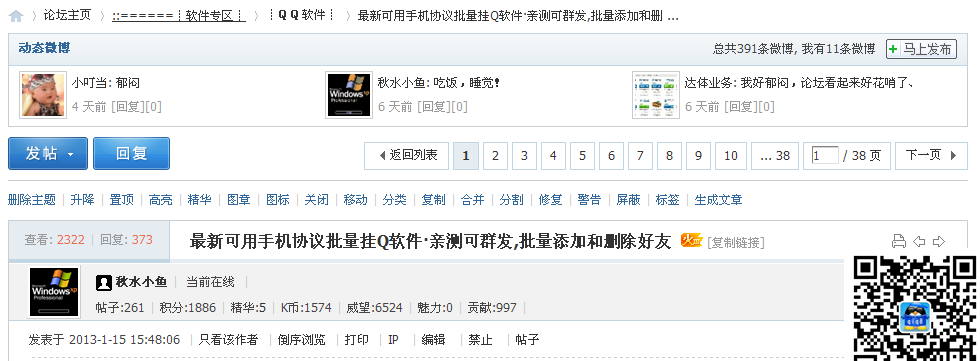Open 秋水小鱼 microblog Windows XP avatar
980x361 pixels.
tap(349, 95)
